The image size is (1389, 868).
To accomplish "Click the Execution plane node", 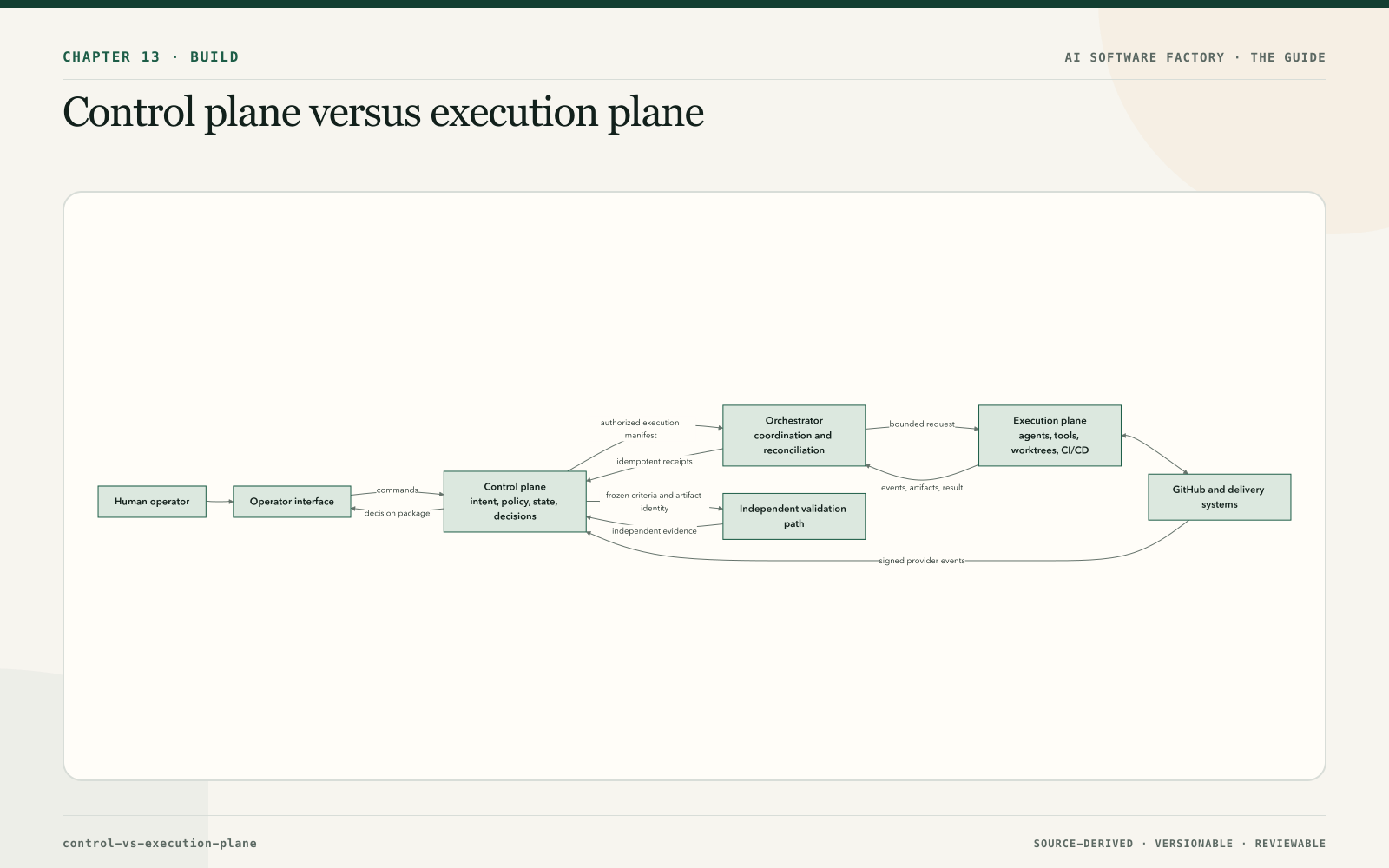I will pyautogui.click(x=1050, y=436).
